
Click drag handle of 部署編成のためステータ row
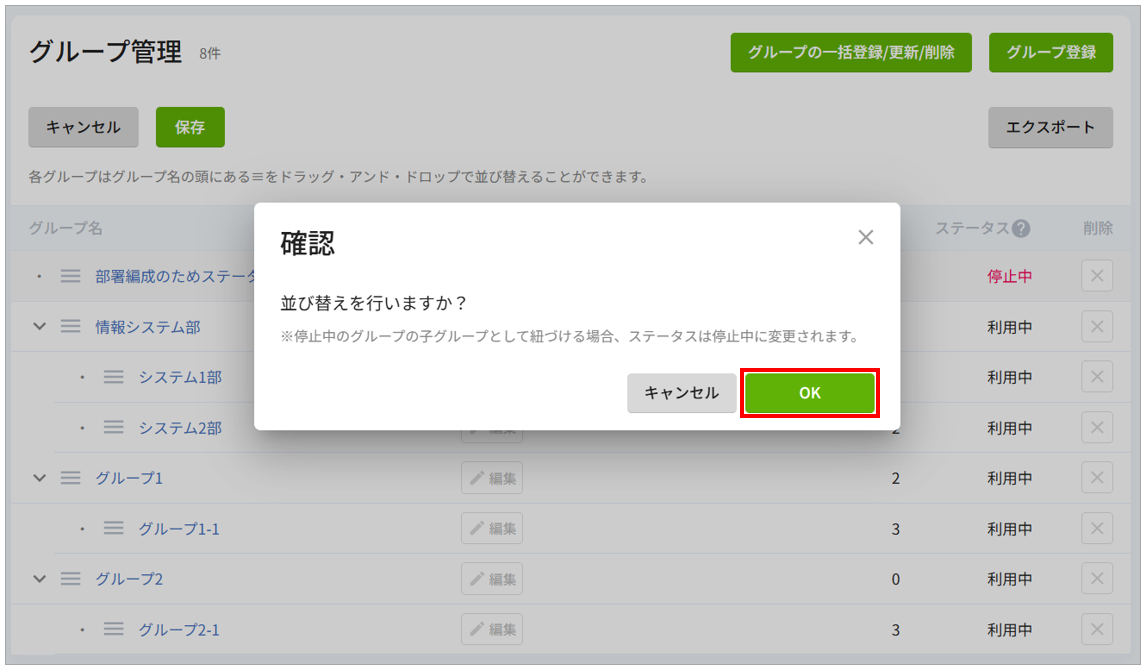[x=71, y=276]
